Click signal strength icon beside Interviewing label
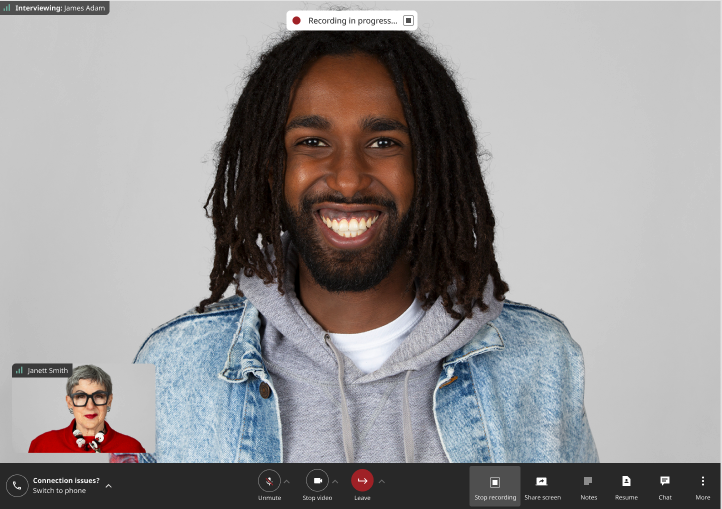The width and height of the screenshot is (722, 509). pos(7,8)
